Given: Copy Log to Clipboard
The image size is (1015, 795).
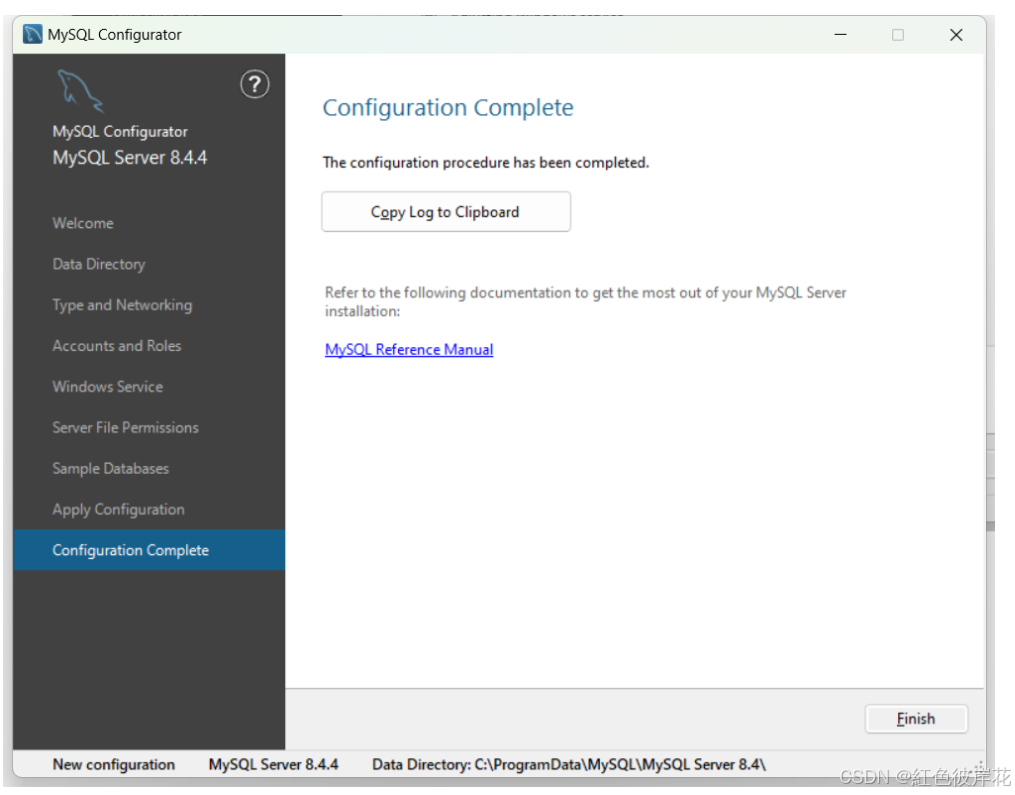Looking at the screenshot, I should [x=446, y=212].
